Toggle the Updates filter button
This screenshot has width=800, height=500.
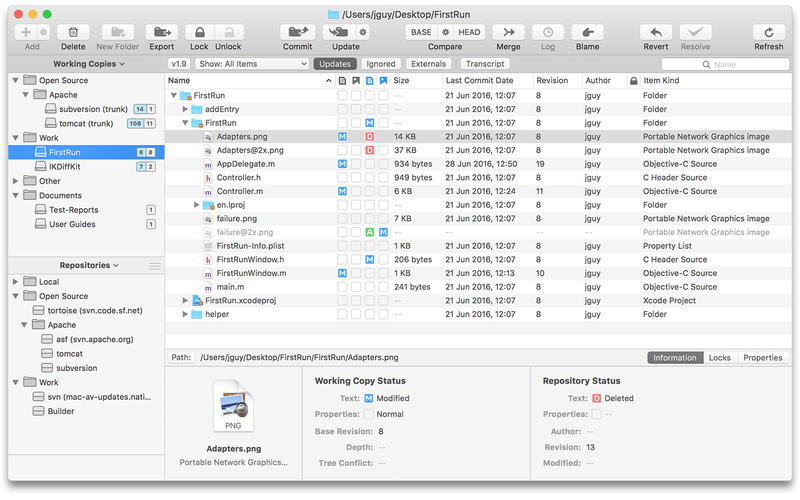tap(334, 64)
